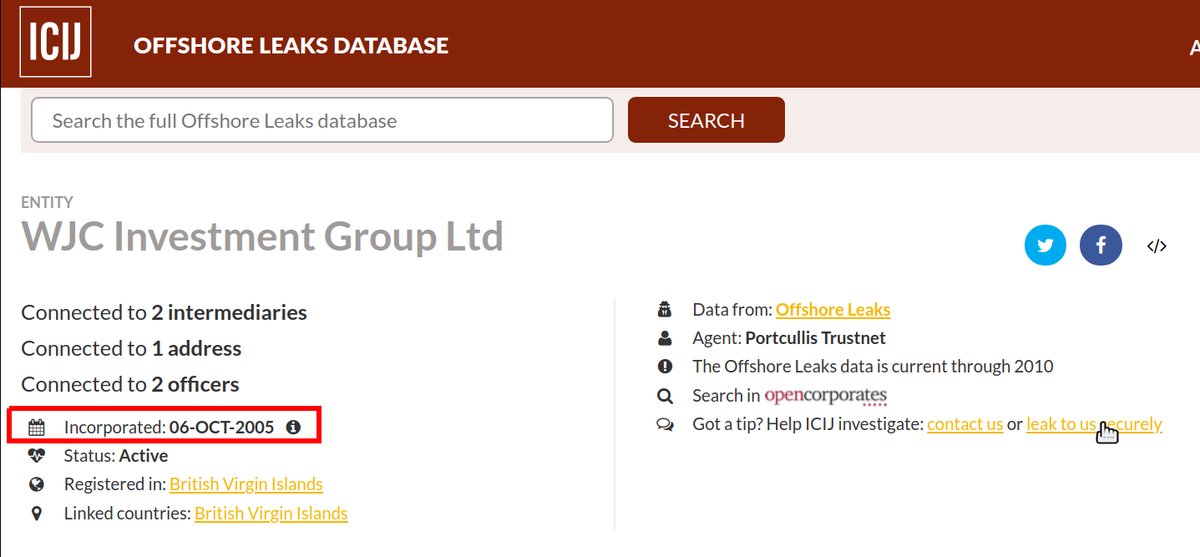Open British Virgin Islands under Registered in
The height and width of the screenshot is (557, 1200).
(246, 485)
